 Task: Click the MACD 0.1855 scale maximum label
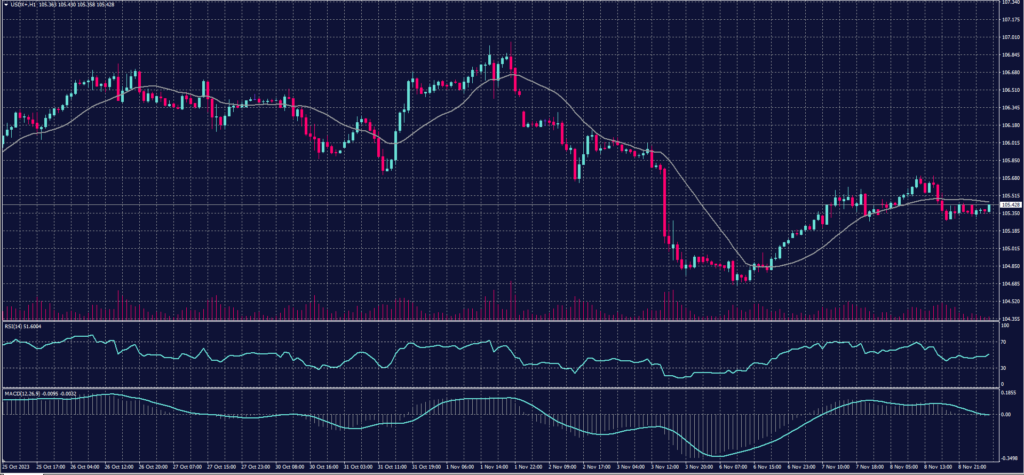coord(1008,394)
